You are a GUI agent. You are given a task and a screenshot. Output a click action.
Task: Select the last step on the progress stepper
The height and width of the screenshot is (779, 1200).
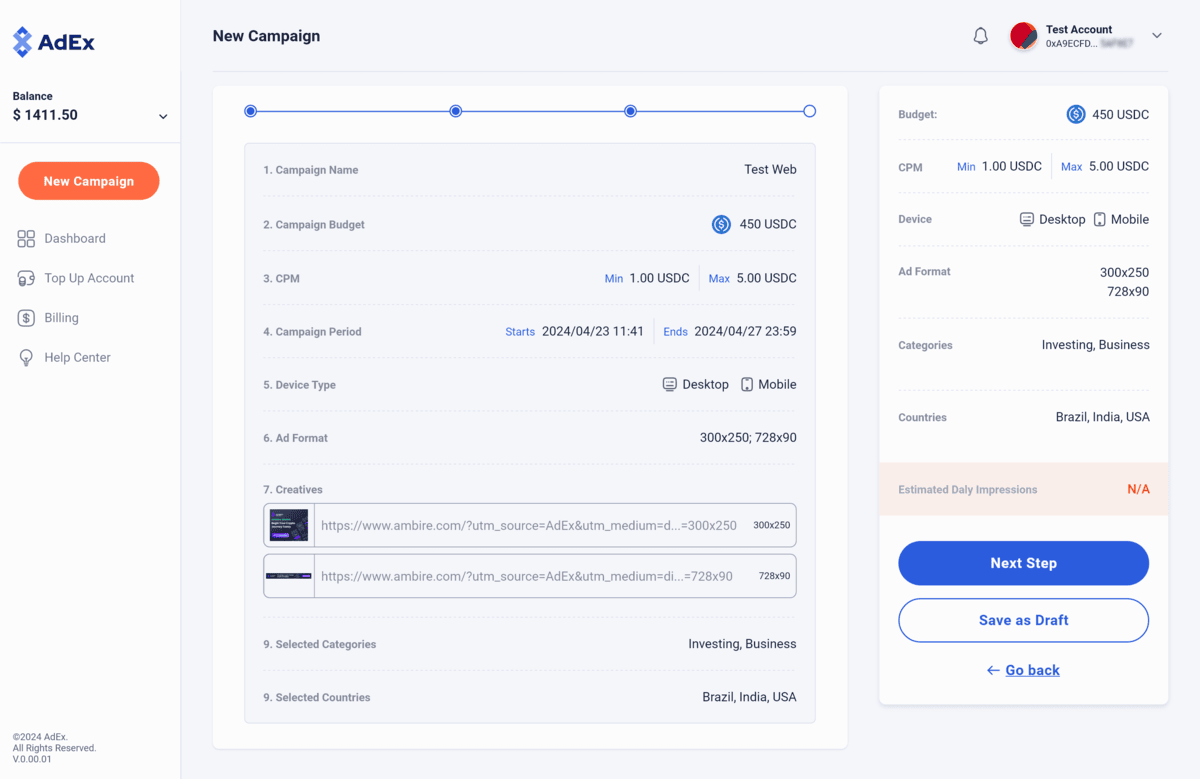point(809,110)
